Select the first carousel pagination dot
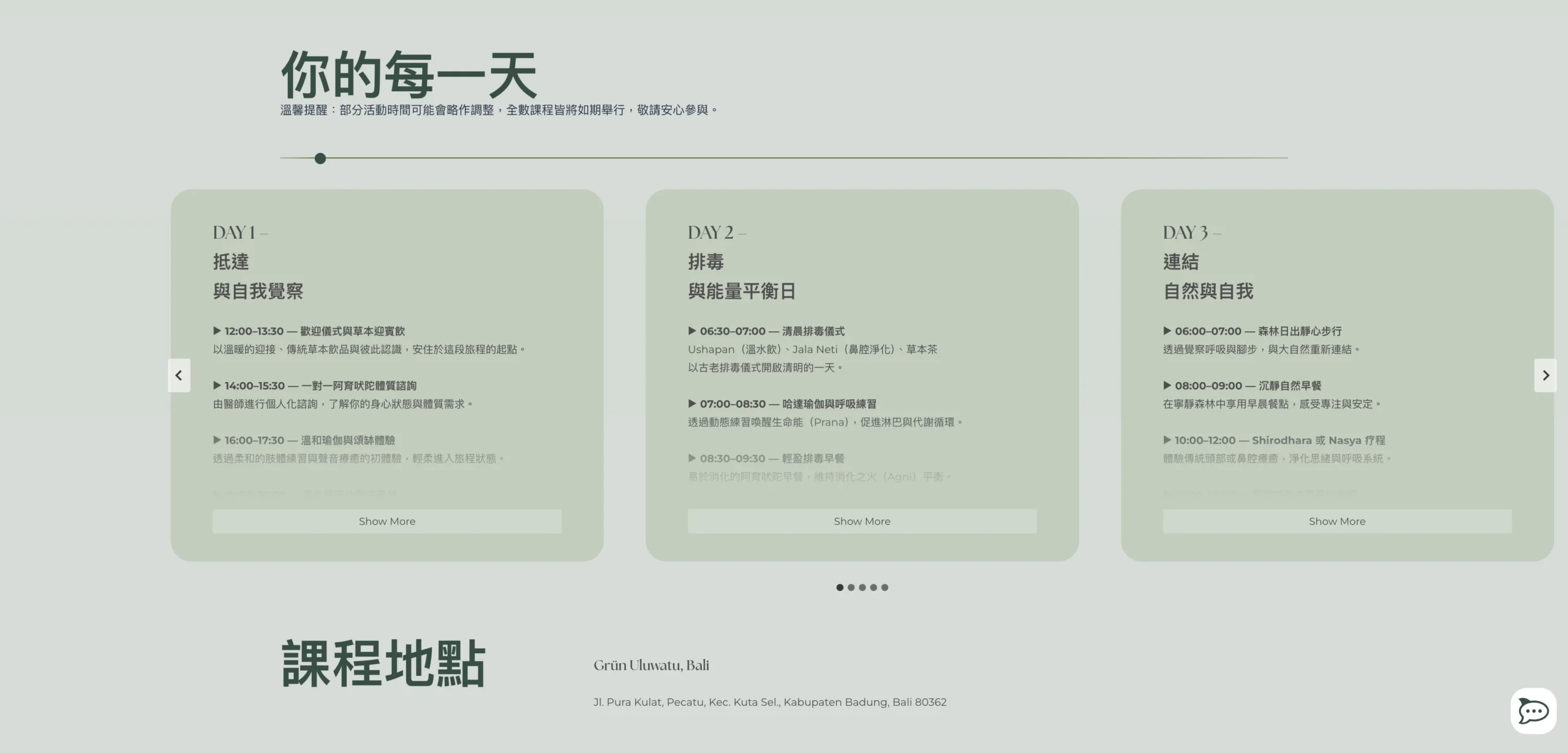This screenshot has height=753, width=1568. tap(840, 588)
